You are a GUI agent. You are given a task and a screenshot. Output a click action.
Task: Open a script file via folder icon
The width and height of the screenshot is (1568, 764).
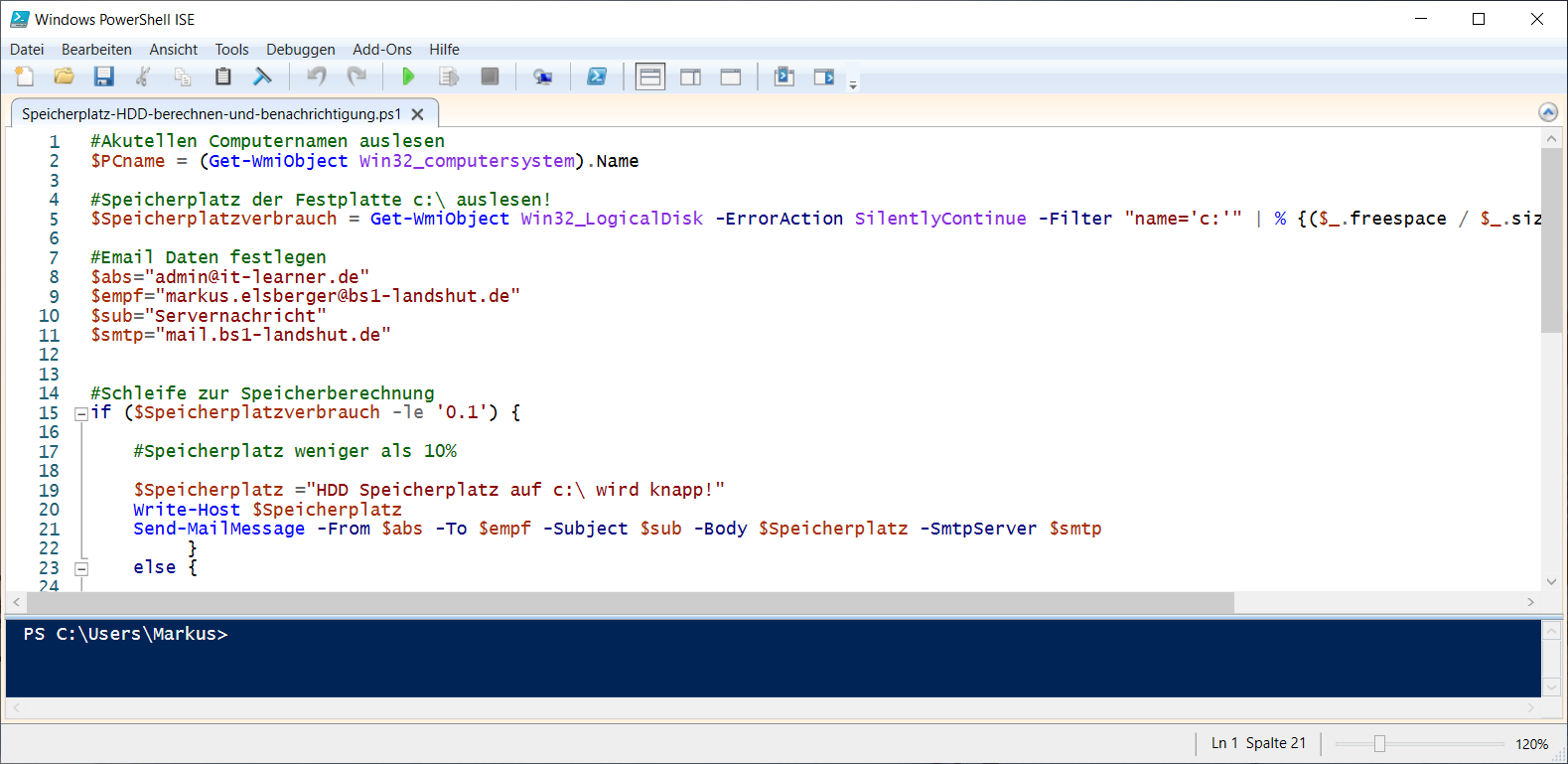click(x=65, y=76)
